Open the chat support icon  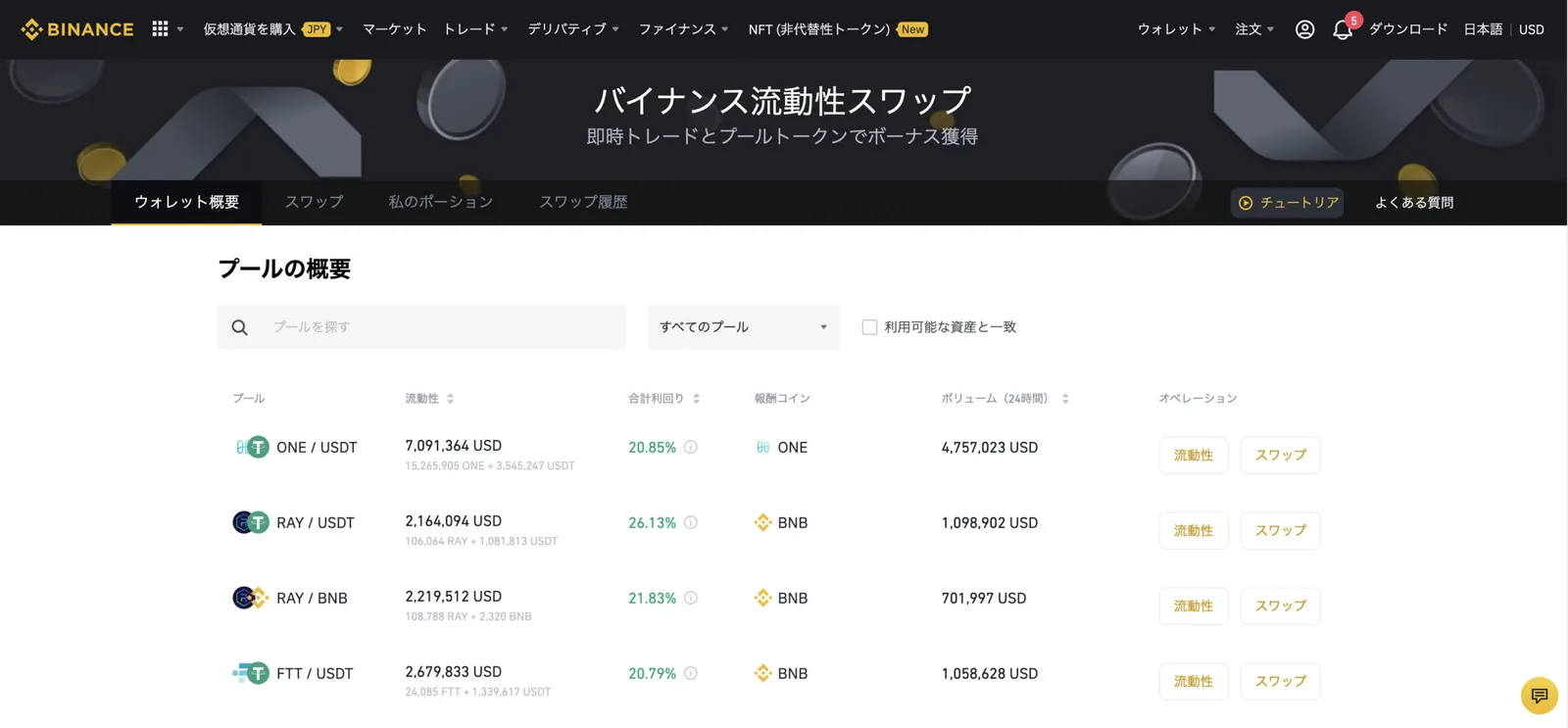1539,696
